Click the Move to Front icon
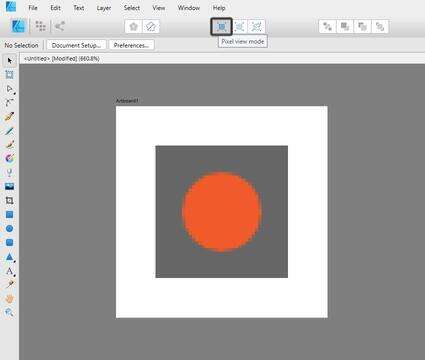This screenshot has width=425, height=360. pyautogui.click(x=380, y=26)
